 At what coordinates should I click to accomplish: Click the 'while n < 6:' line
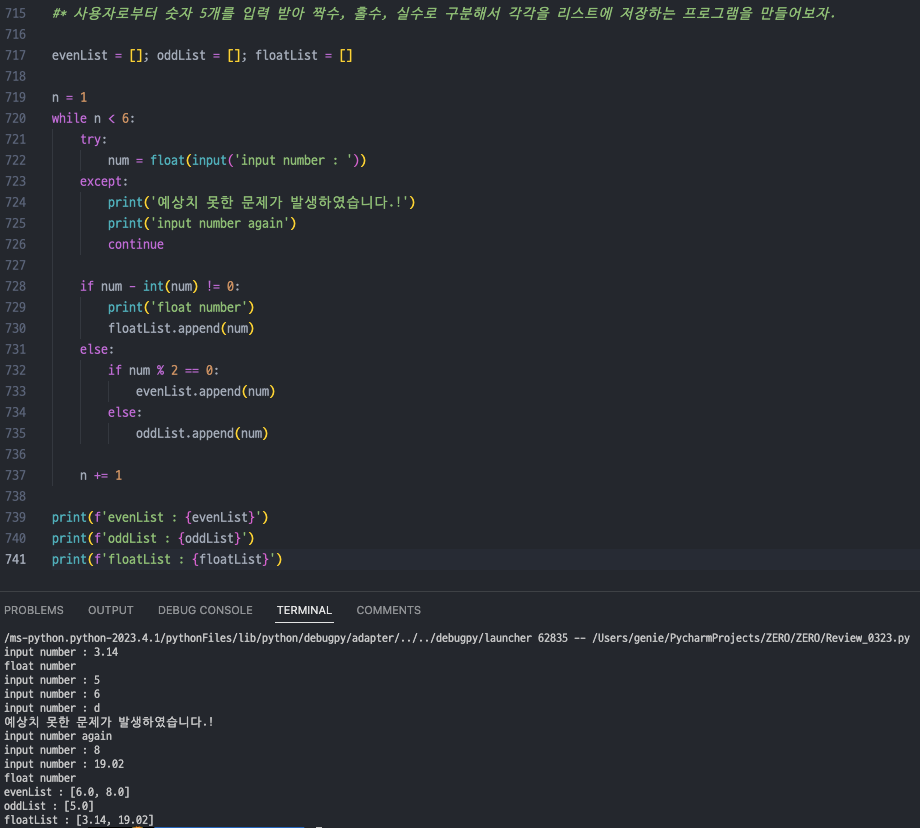pos(93,118)
